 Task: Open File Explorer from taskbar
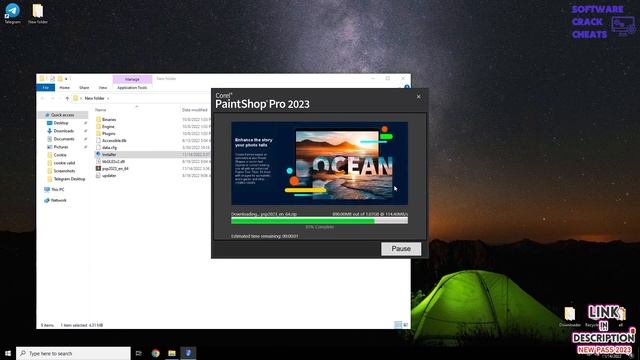click(x=172, y=353)
